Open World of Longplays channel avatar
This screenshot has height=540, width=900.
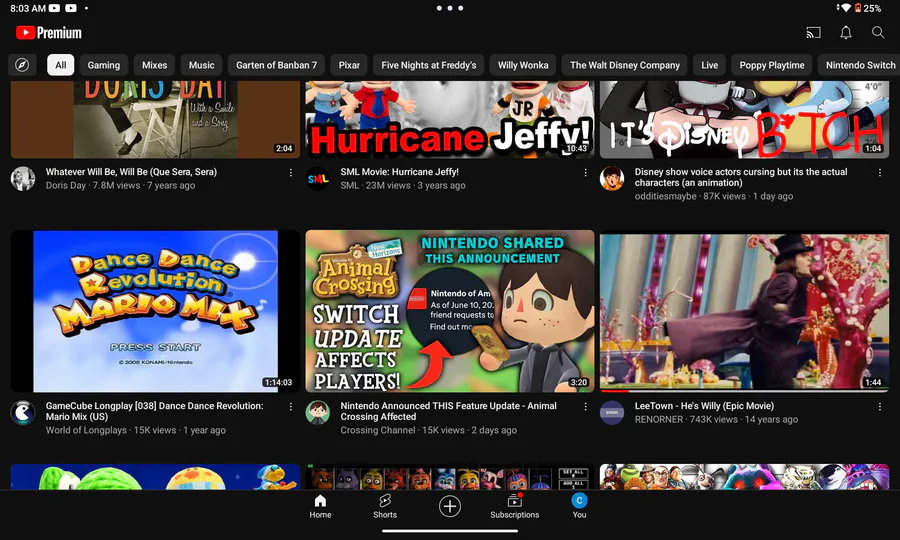pyautogui.click(x=23, y=413)
